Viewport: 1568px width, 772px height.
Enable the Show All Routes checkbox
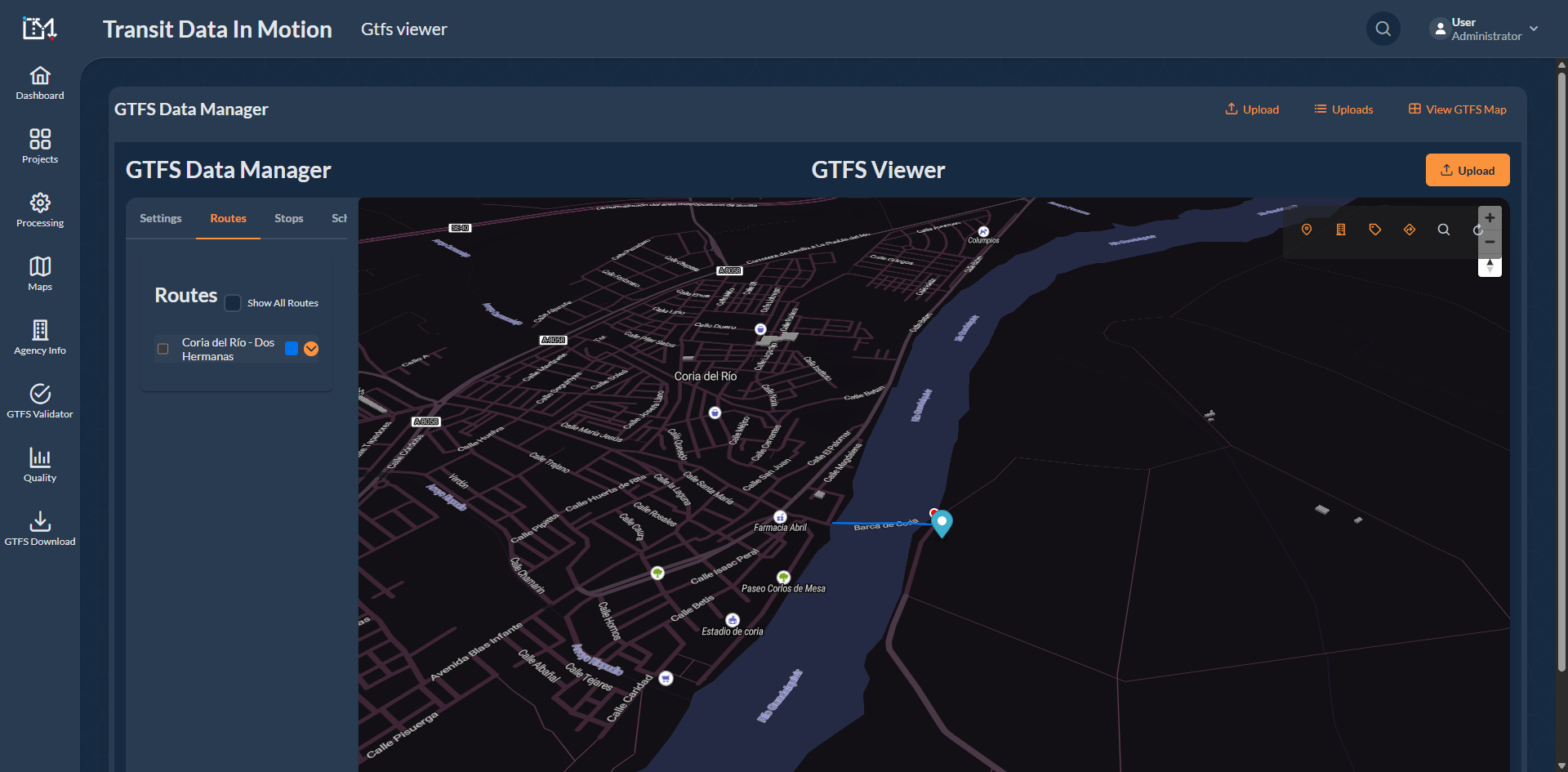pos(233,303)
